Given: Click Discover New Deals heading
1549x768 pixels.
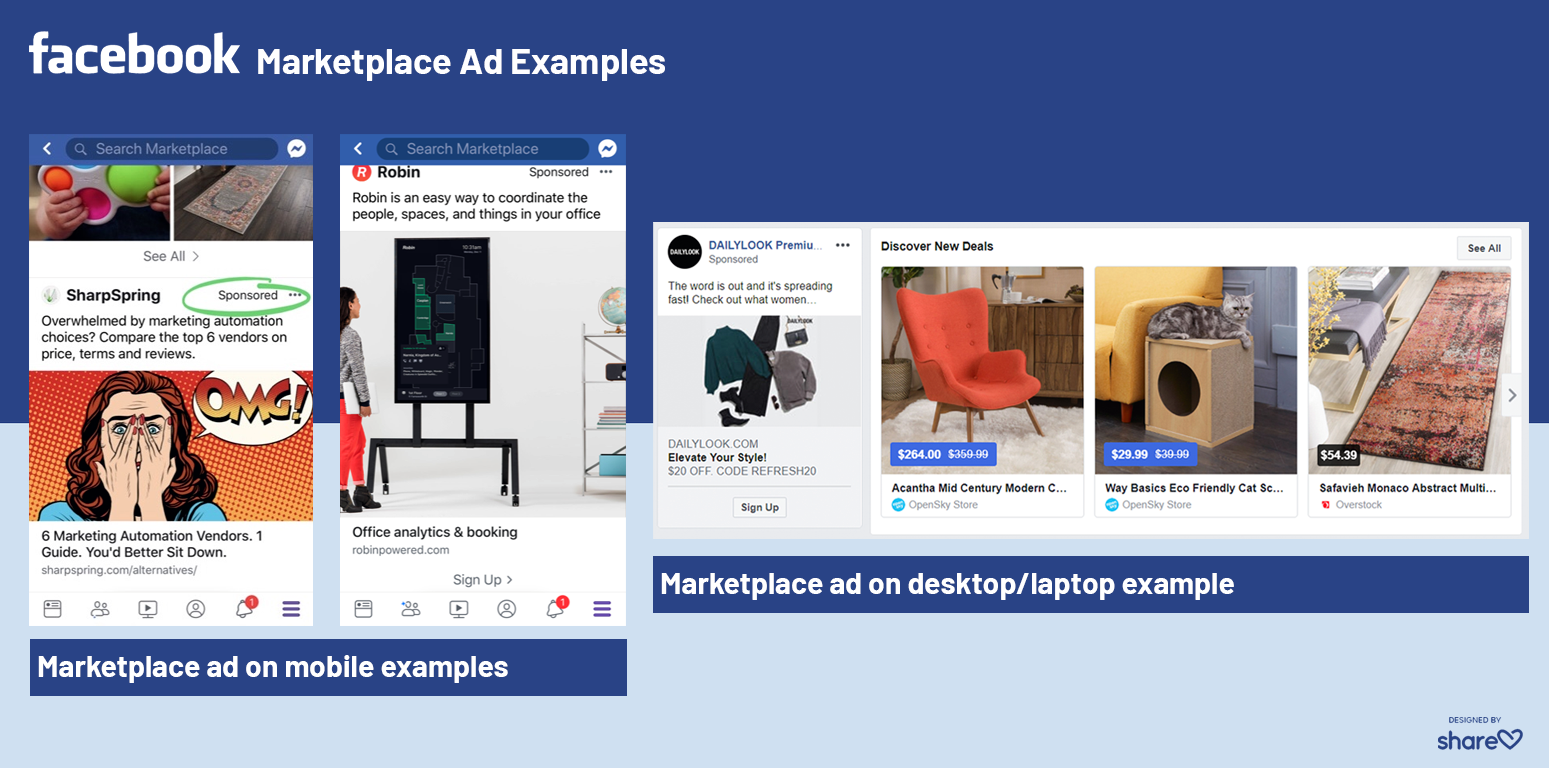Looking at the screenshot, I should click(x=937, y=246).
